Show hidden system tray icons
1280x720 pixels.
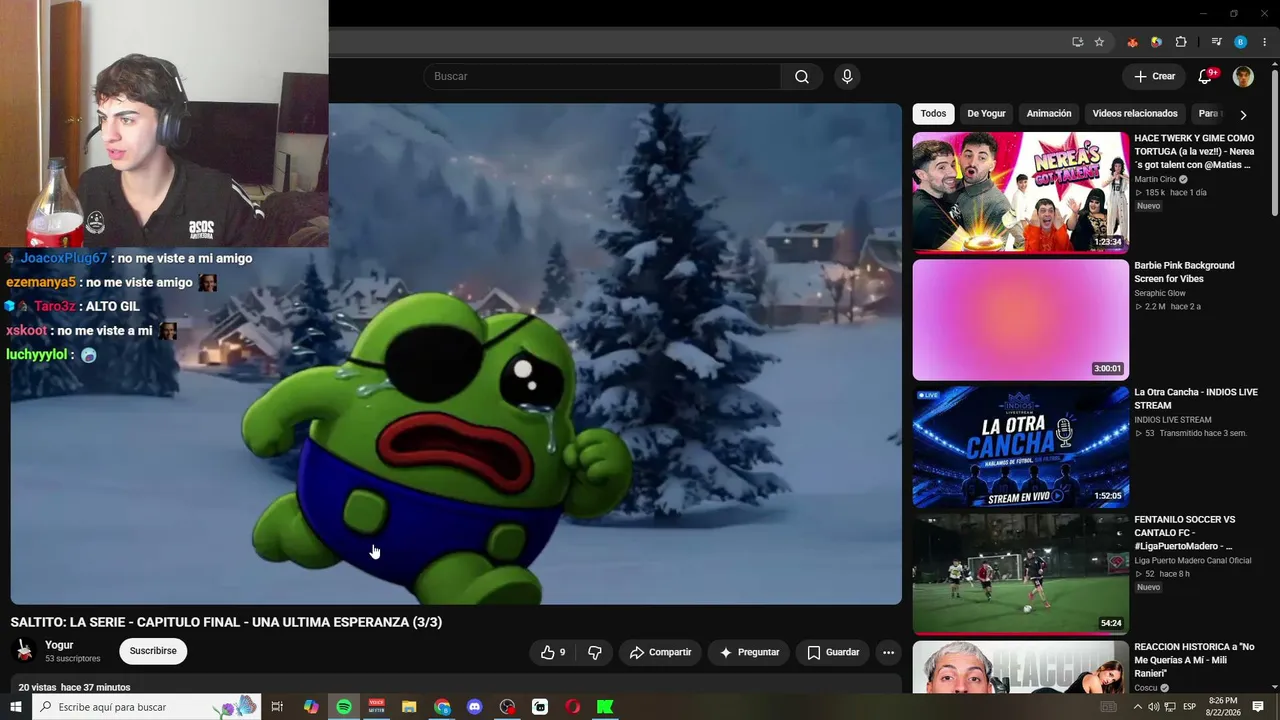[x=1136, y=707]
